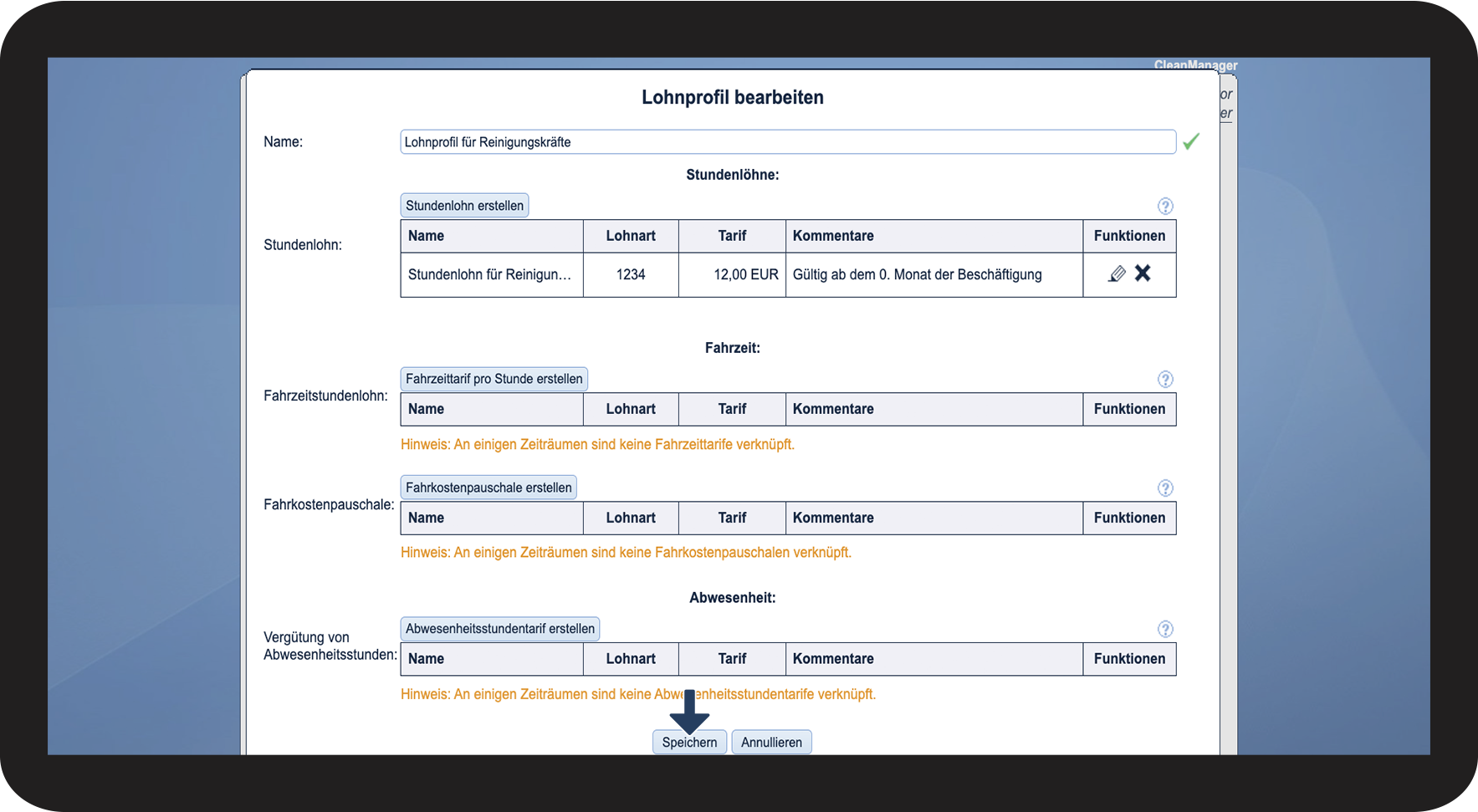
Task: Open help icon beside Fahrkostenpauschale erstellen button
Action: point(1165,488)
